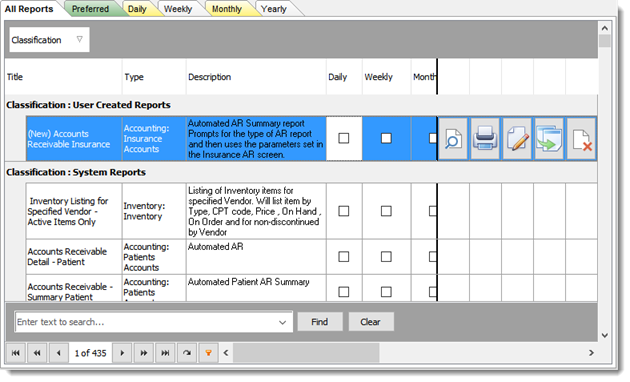Click scroll left arrow on horizontal scrollbar
The image size is (630, 382).
(x=226, y=353)
